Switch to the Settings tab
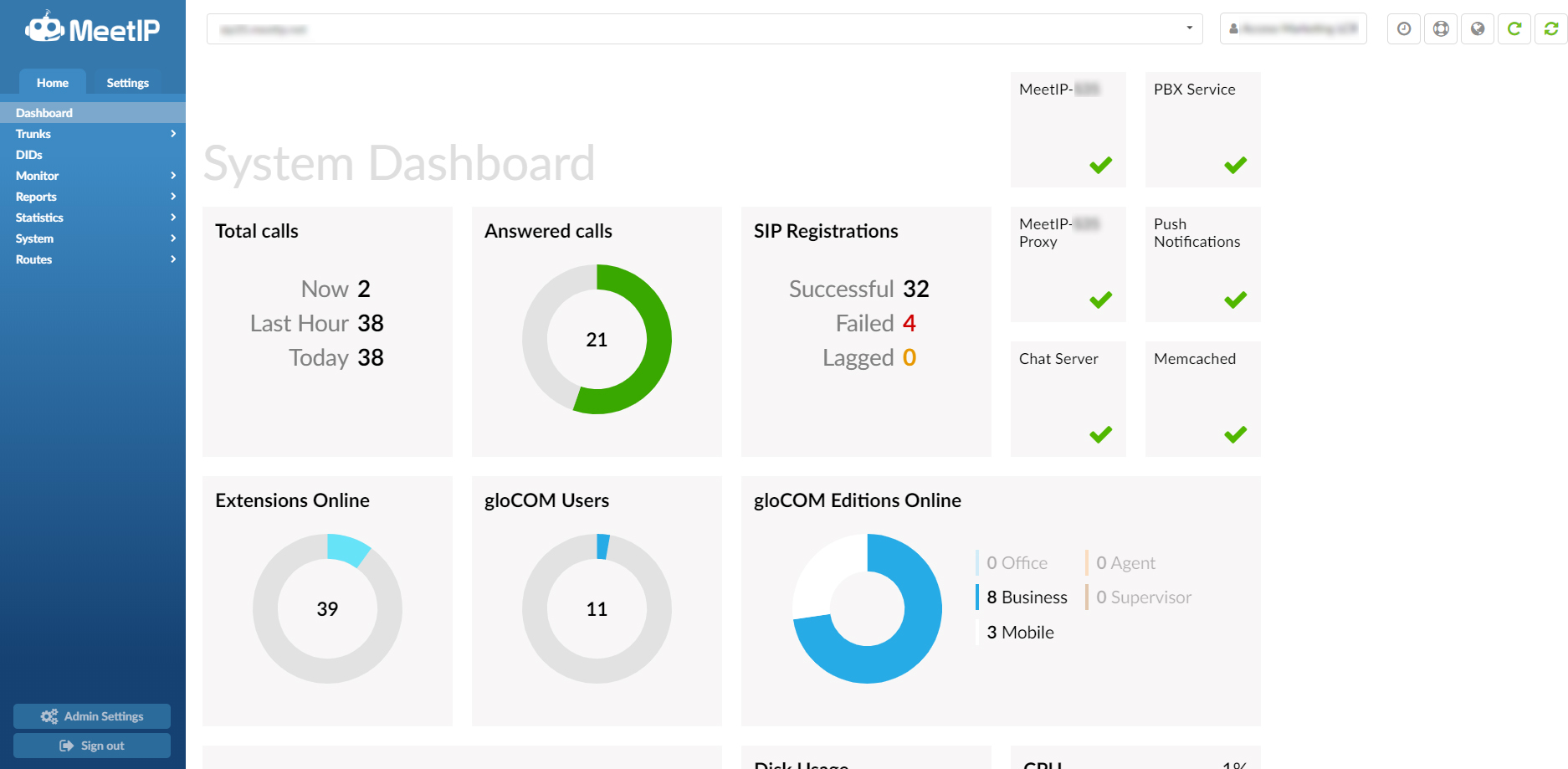Image resolution: width=1568 pixels, height=769 pixels. click(x=127, y=83)
